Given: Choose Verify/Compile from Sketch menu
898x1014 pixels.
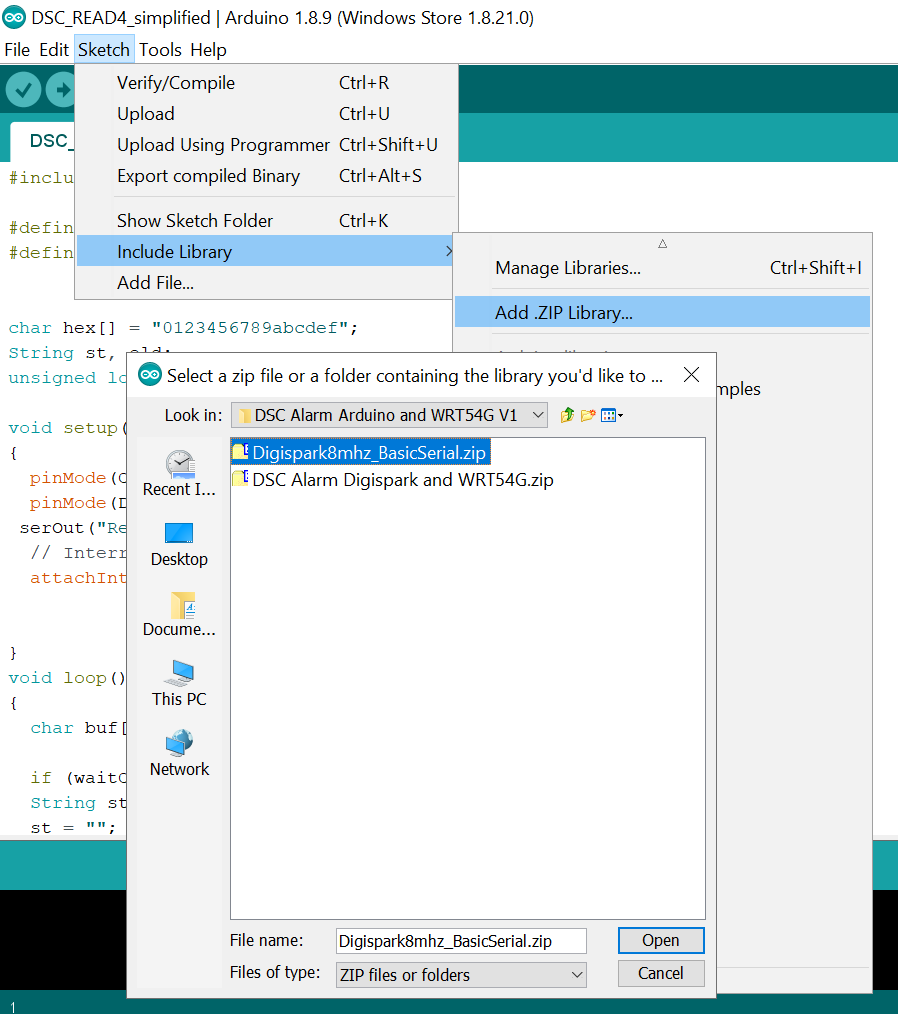Looking at the screenshot, I should point(266,83).
